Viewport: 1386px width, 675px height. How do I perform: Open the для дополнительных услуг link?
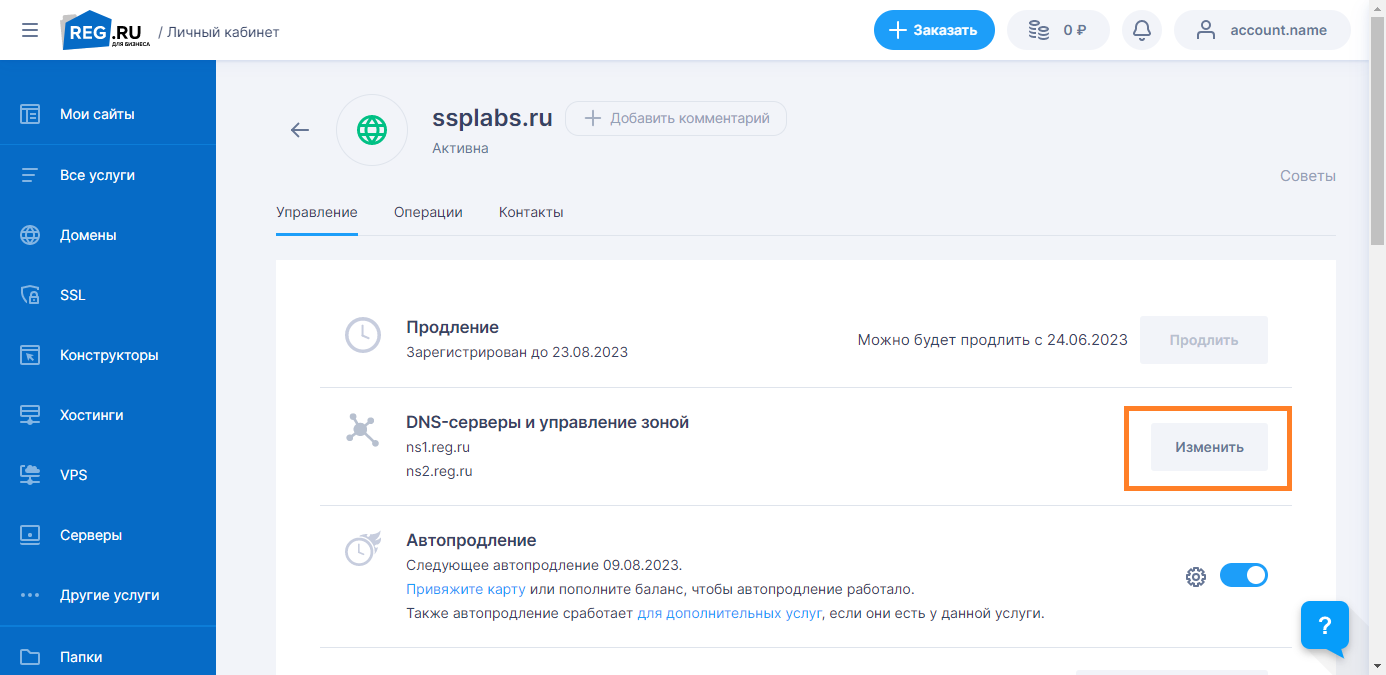(729, 613)
